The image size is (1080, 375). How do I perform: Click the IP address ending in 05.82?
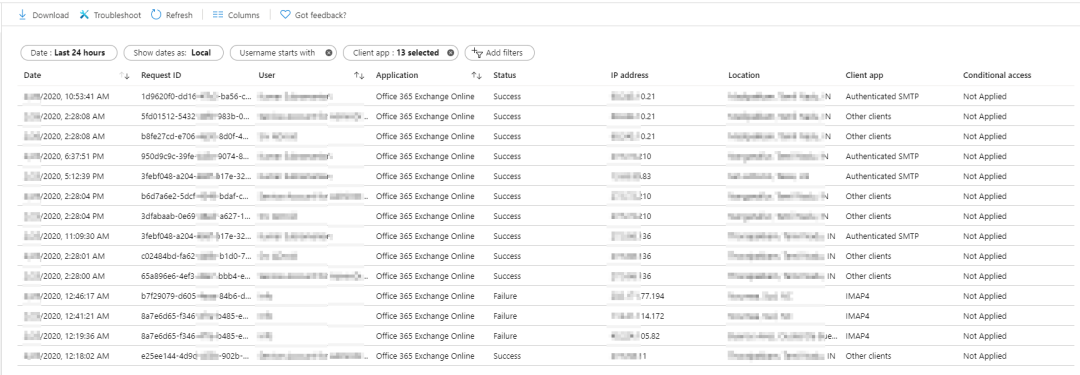[x=635, y=336]
